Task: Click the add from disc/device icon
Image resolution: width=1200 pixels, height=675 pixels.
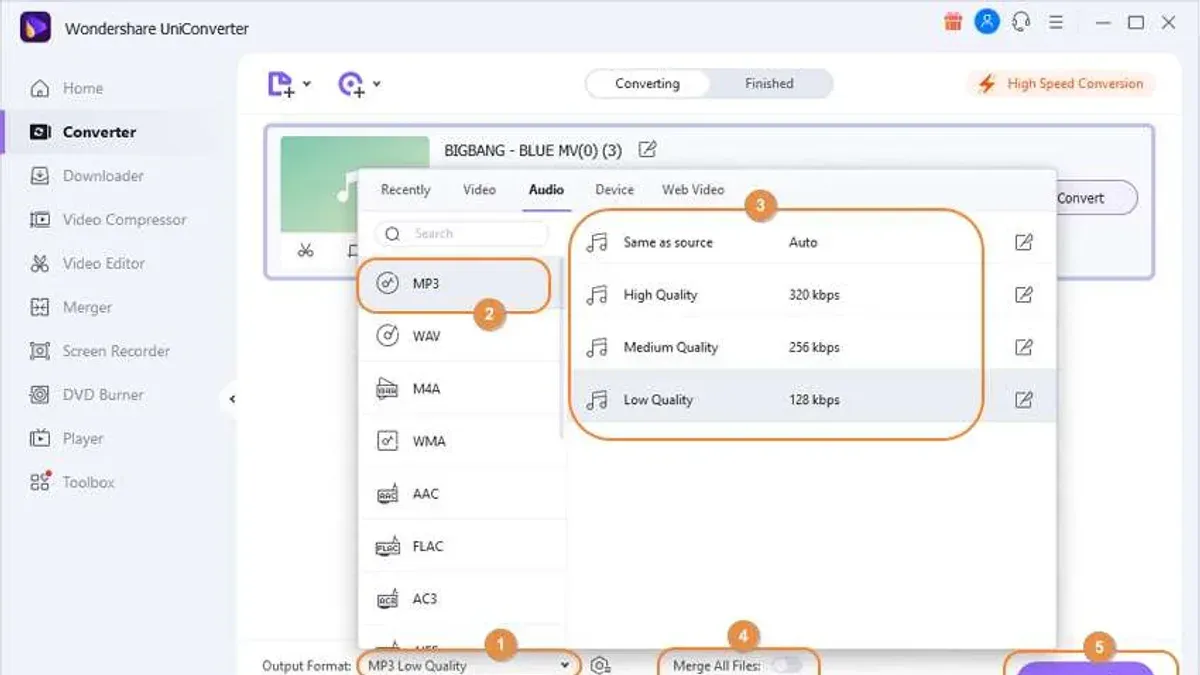Action: click(x=351, y=84)
